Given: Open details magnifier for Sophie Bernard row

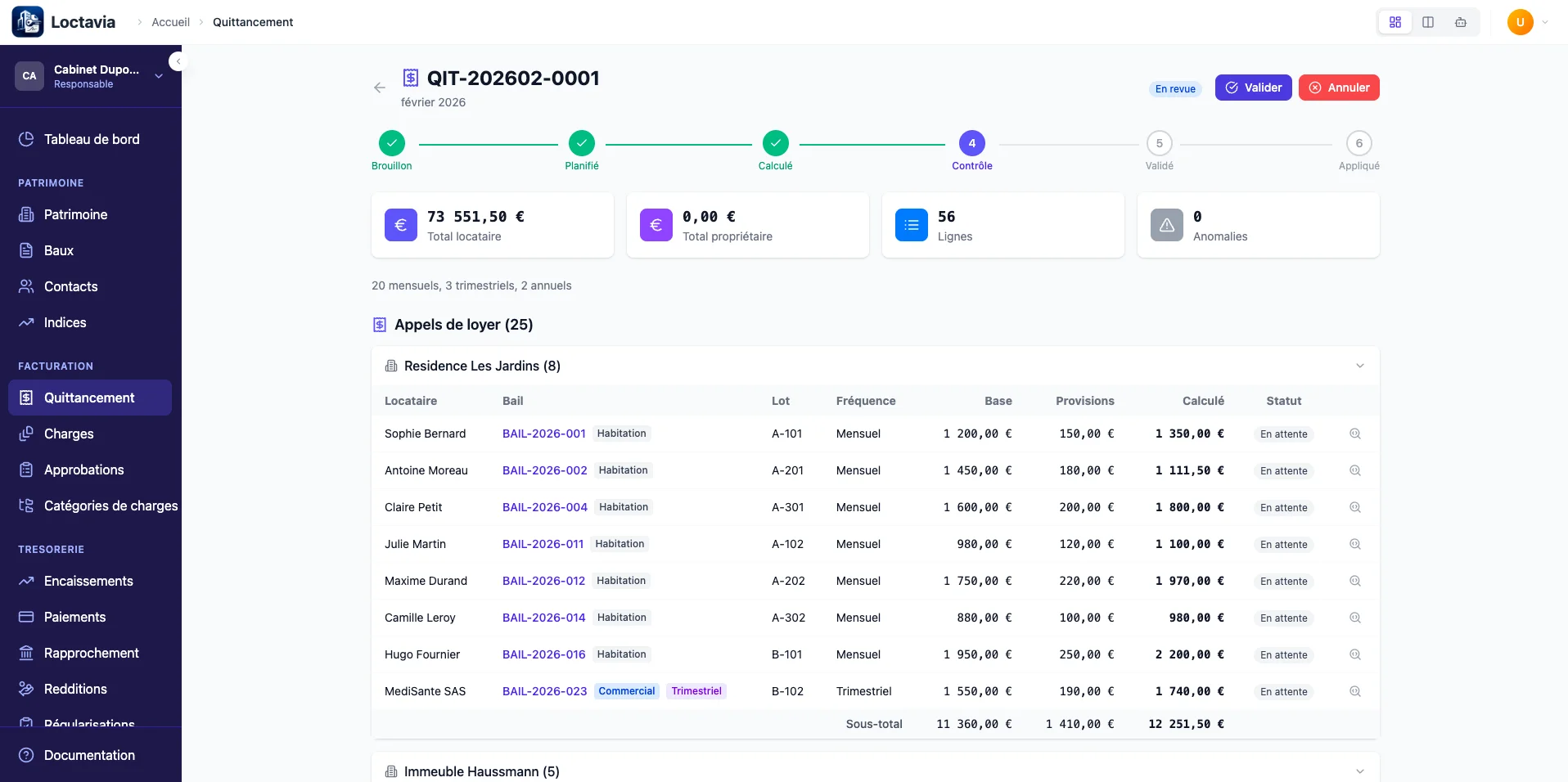Looking at the screenshot, I should point(1354,434).
